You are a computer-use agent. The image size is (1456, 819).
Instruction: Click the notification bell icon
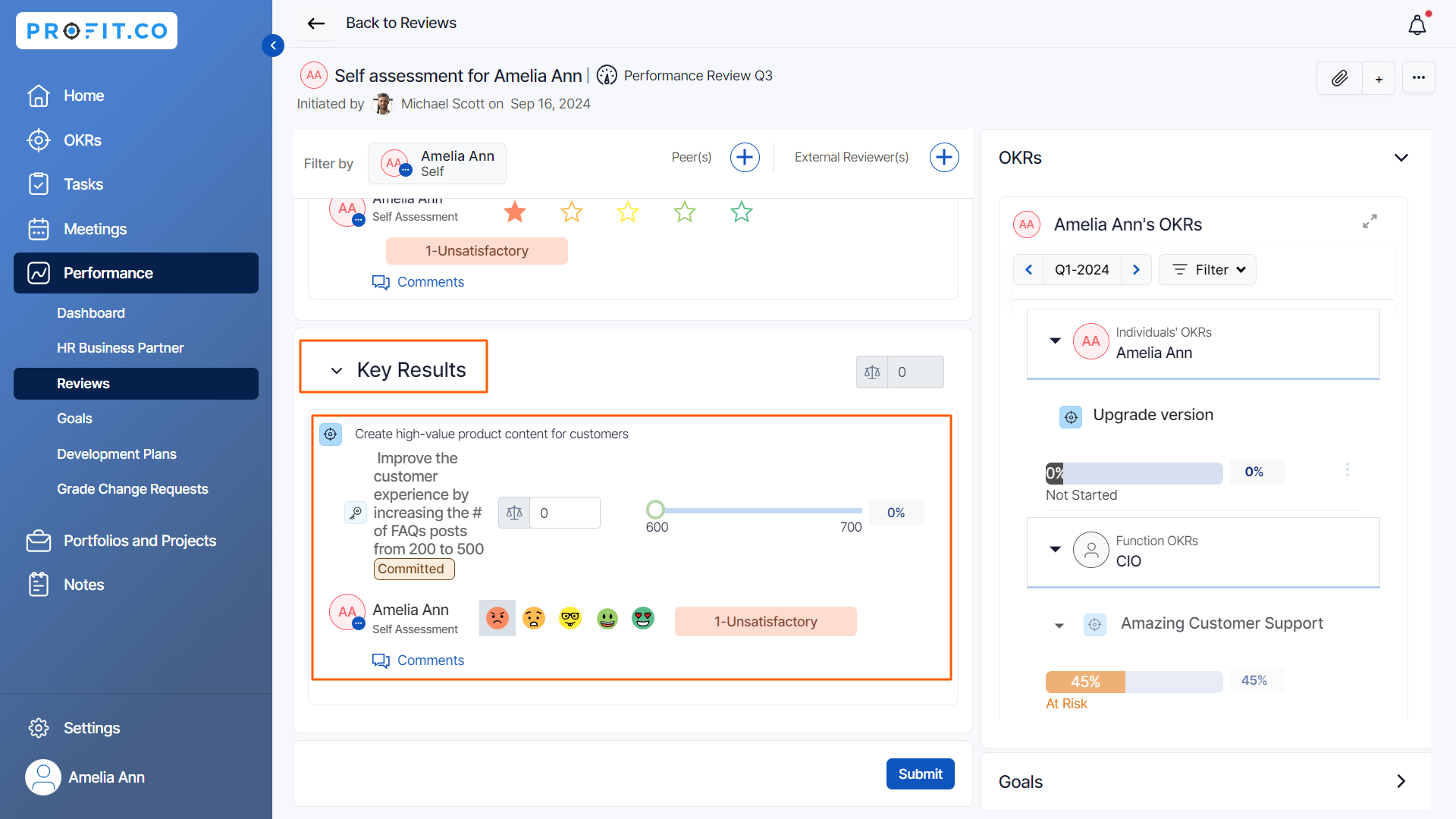point(1417,25)
